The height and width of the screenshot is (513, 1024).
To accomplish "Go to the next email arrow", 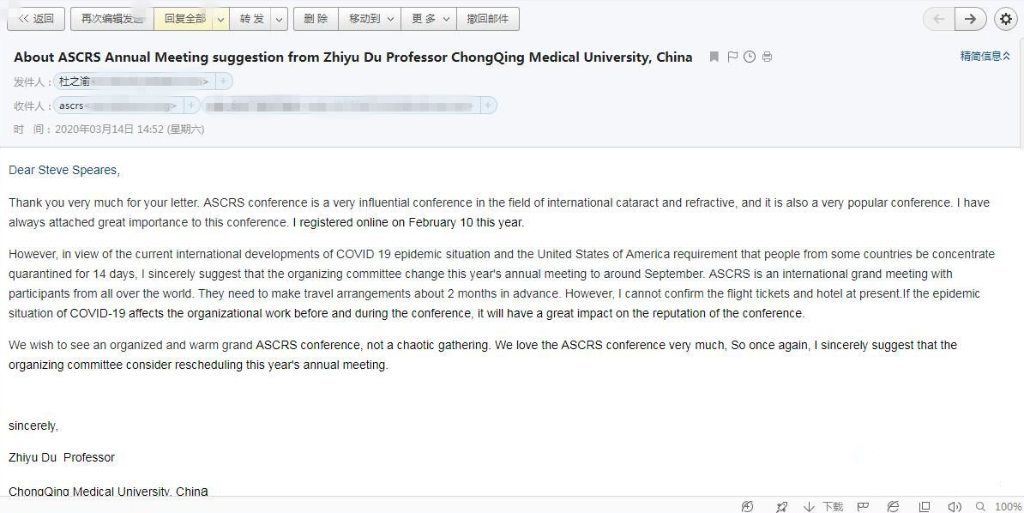I will [970, 19].
